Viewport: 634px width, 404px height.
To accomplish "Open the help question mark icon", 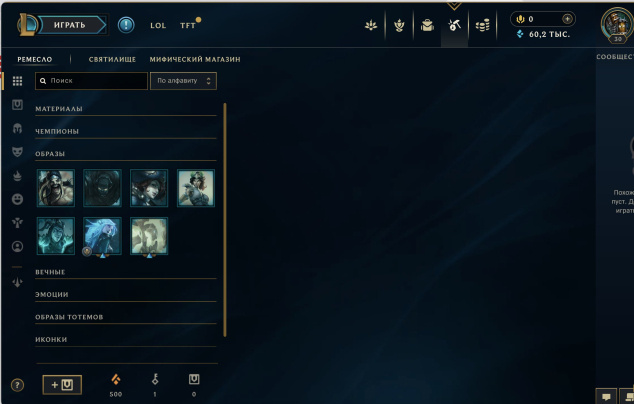I will (17, 385).
